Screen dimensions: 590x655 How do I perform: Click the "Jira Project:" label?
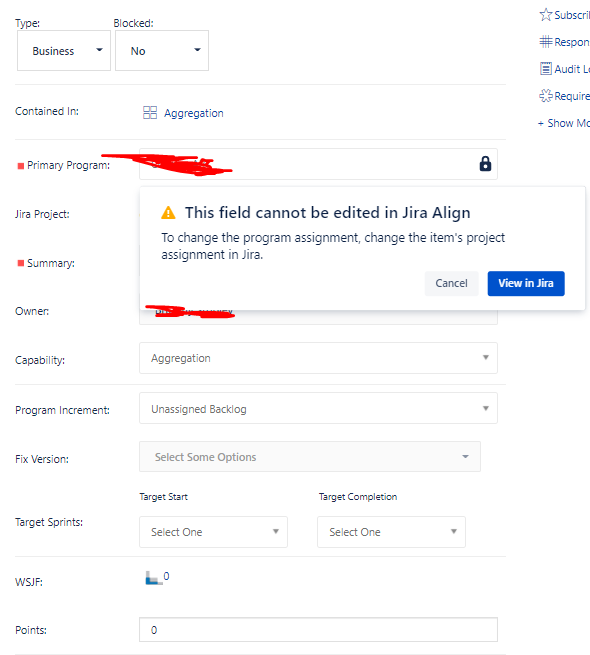point(42,214)
